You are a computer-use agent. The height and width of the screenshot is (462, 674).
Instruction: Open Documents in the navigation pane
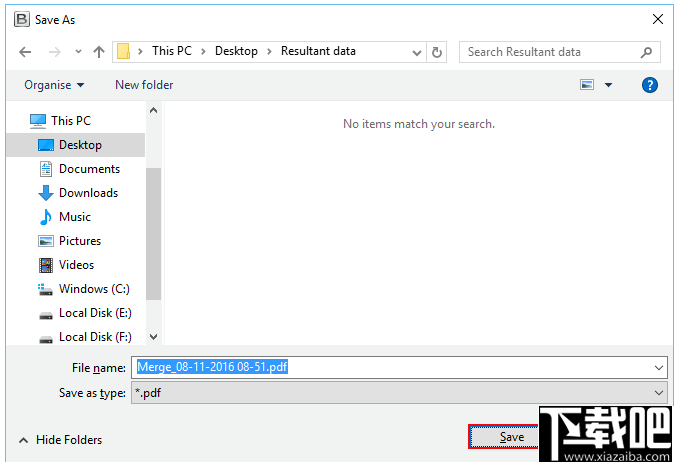coord(80,169)
